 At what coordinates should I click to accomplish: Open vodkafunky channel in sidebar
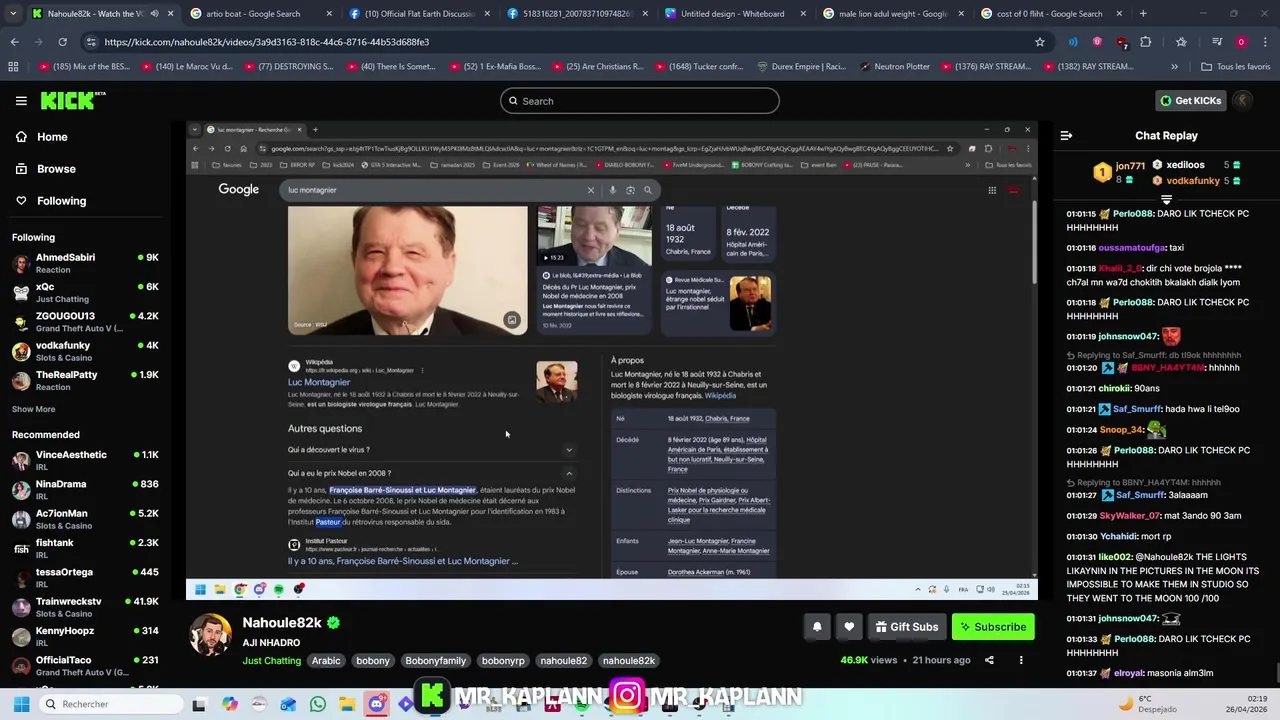pos(85,351)
